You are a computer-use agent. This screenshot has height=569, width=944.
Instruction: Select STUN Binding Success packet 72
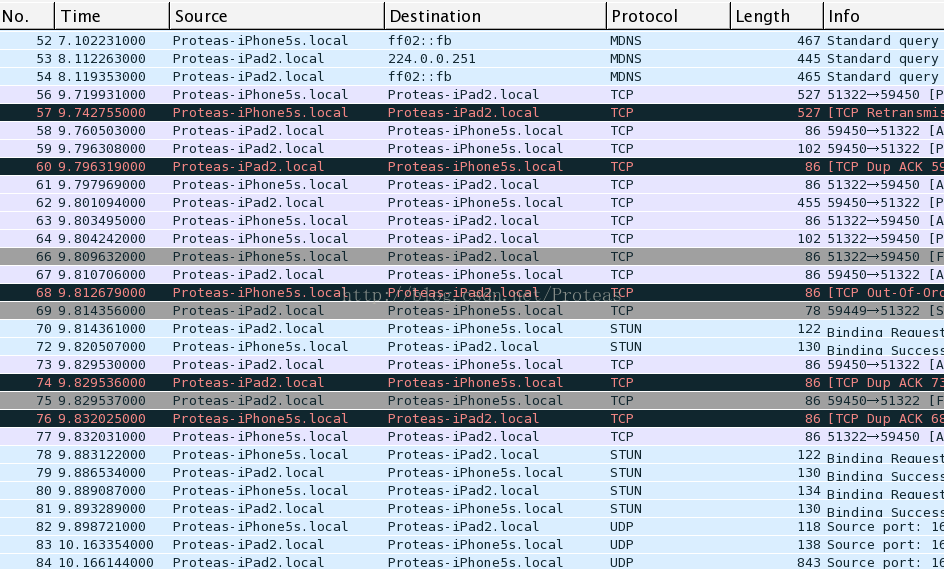[472, 347]
